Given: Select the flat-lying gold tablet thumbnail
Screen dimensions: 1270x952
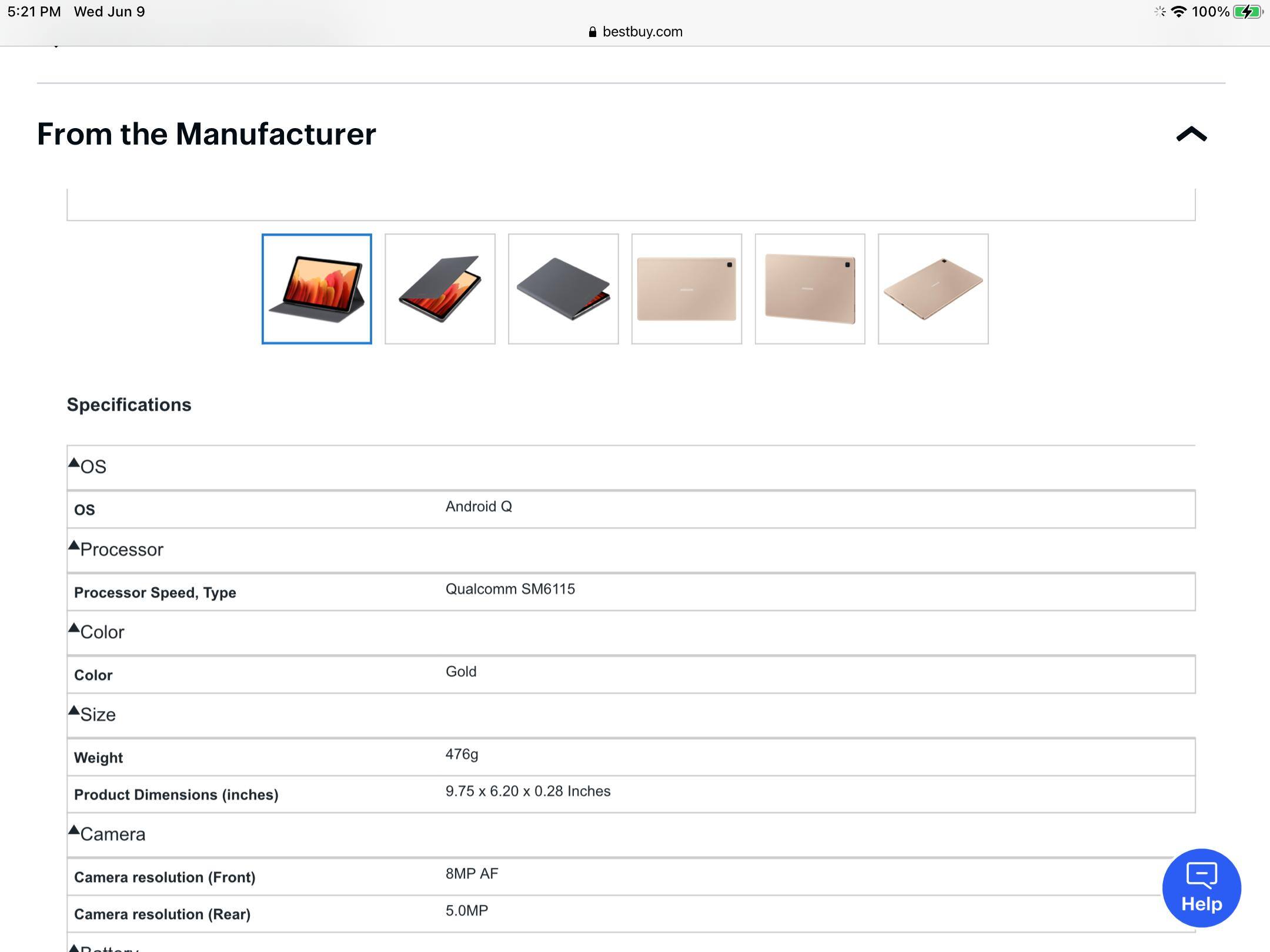Looking at the screenshot, I should 933,289.
